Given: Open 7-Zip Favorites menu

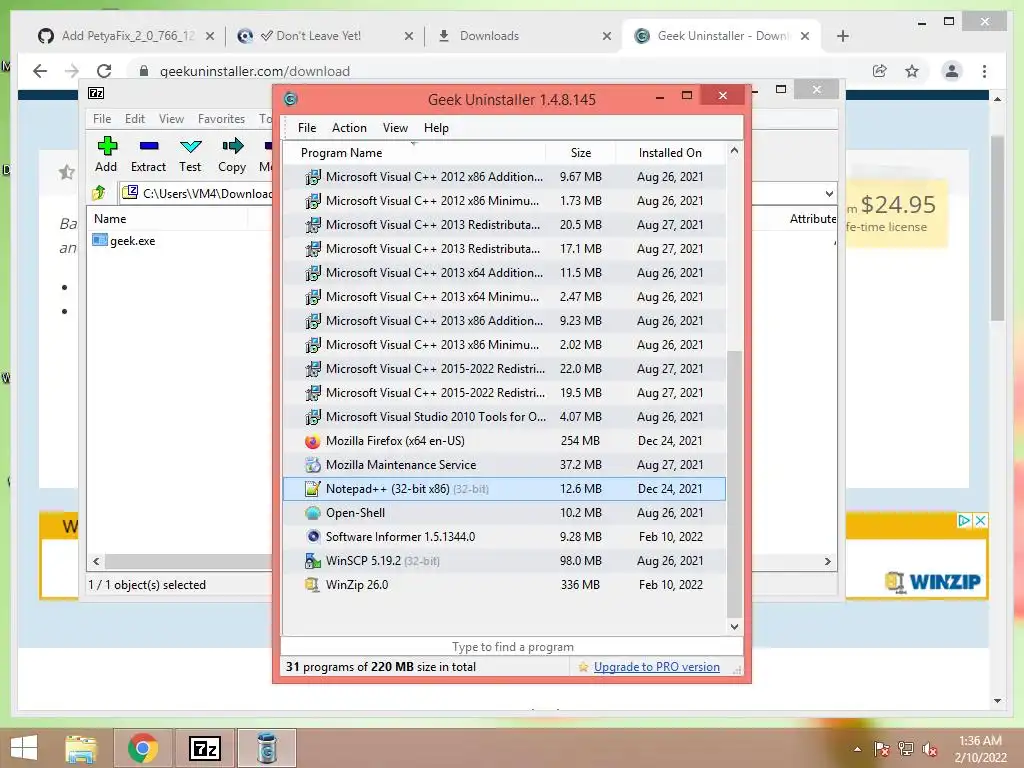Looking at the screenshot, I should (x=221, y=119).
